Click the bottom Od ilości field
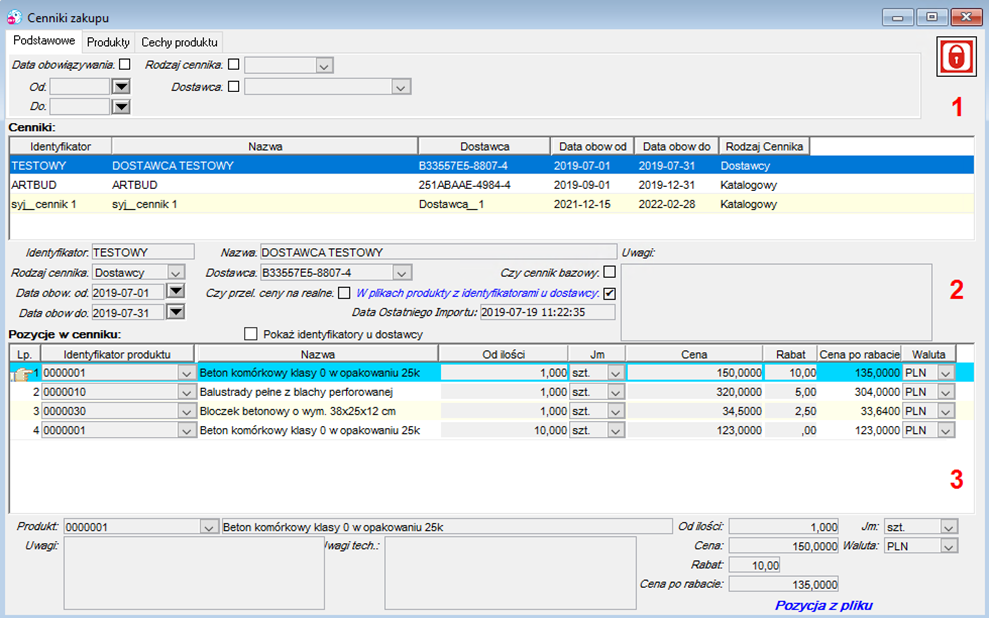Image resolution: width=989 pixels, height=618 pixels. pos(783,527)
